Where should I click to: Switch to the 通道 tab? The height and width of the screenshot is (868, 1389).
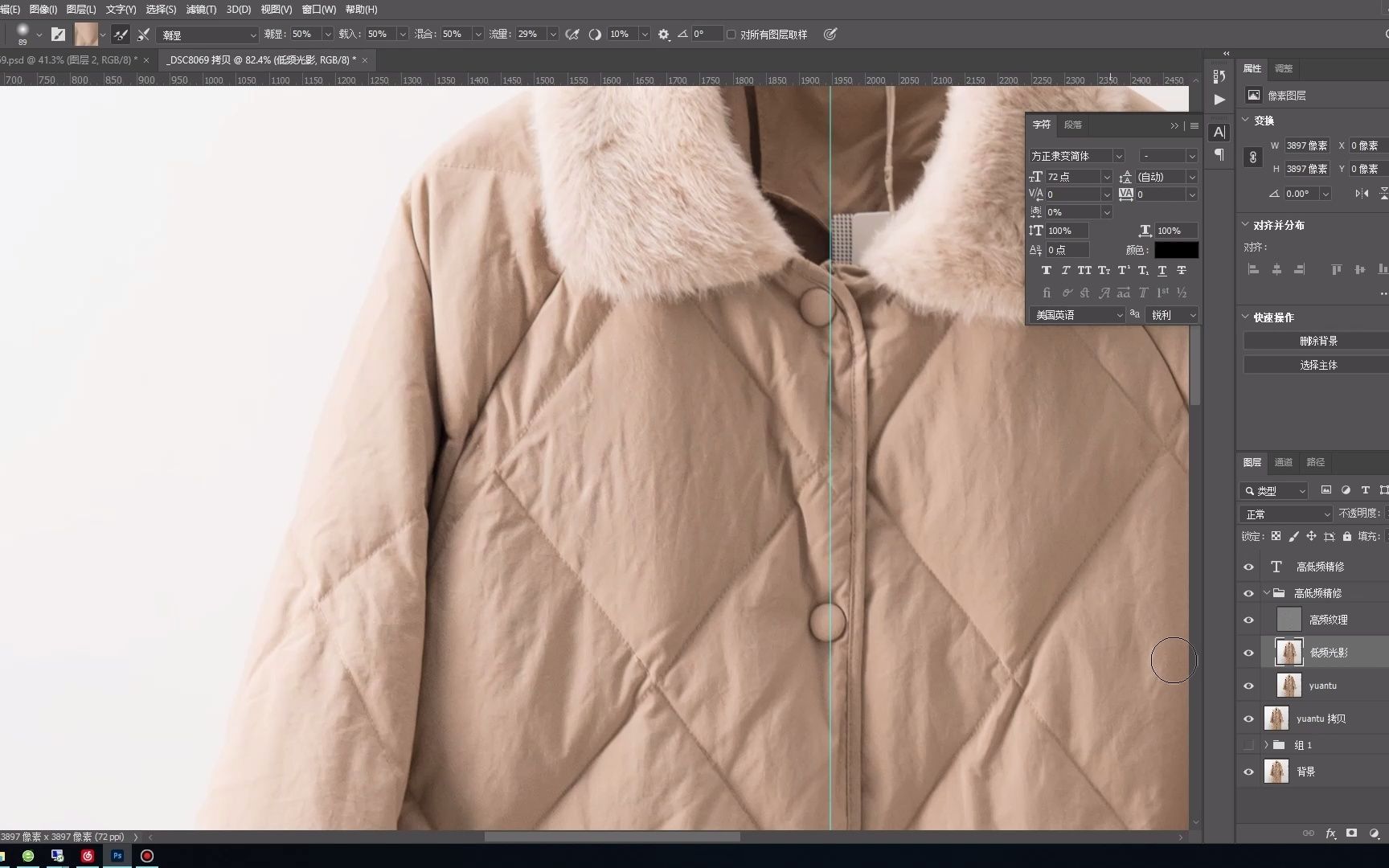tap(1284, 462)
